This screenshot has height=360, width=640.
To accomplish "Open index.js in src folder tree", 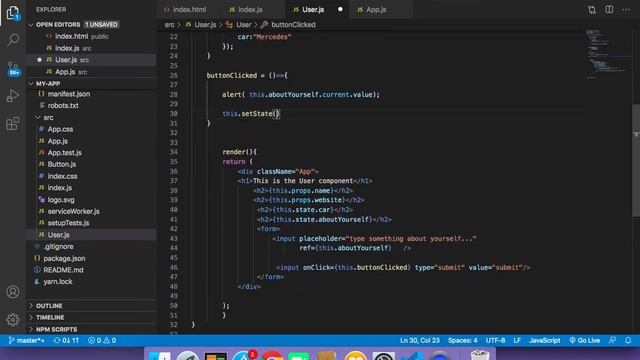I will 60,188.
